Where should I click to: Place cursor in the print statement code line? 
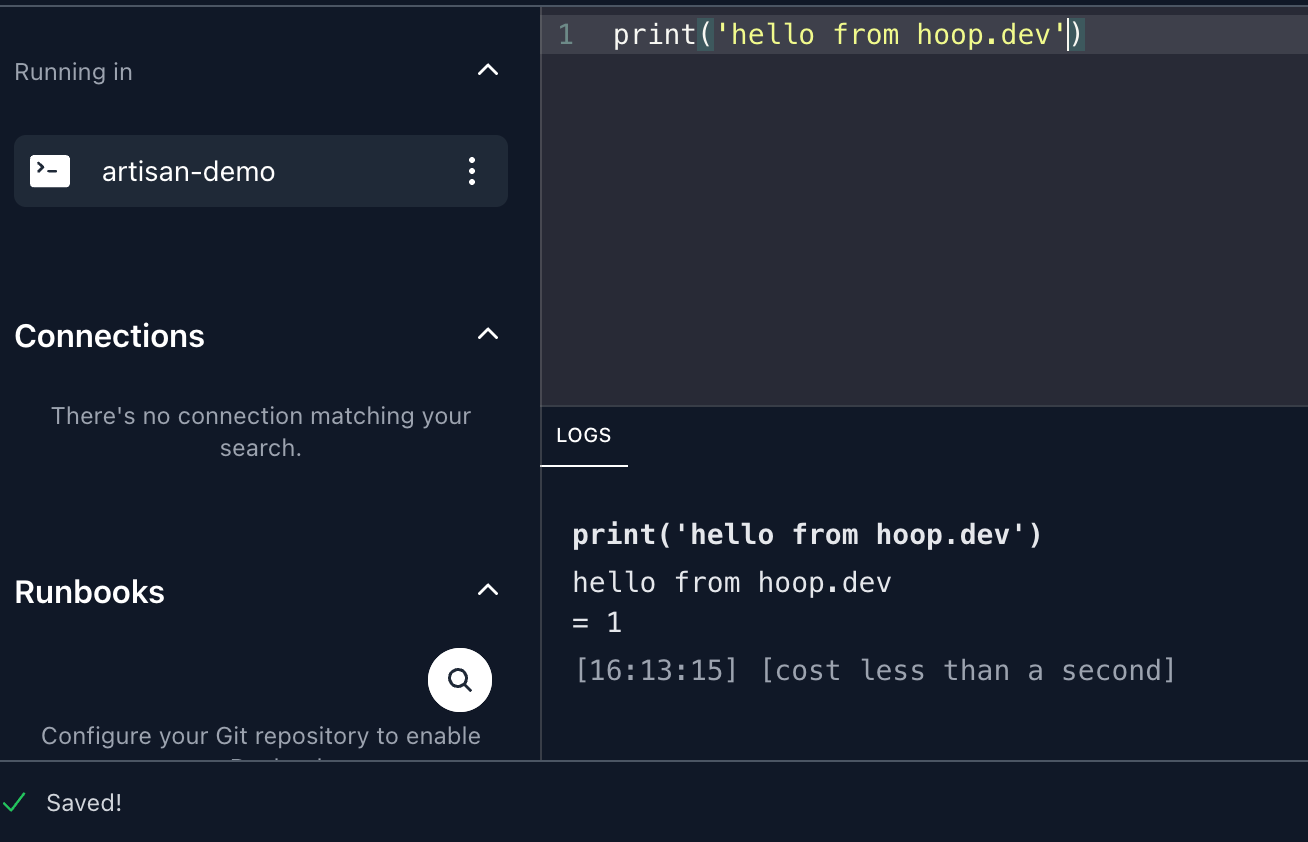coord(848,35)
